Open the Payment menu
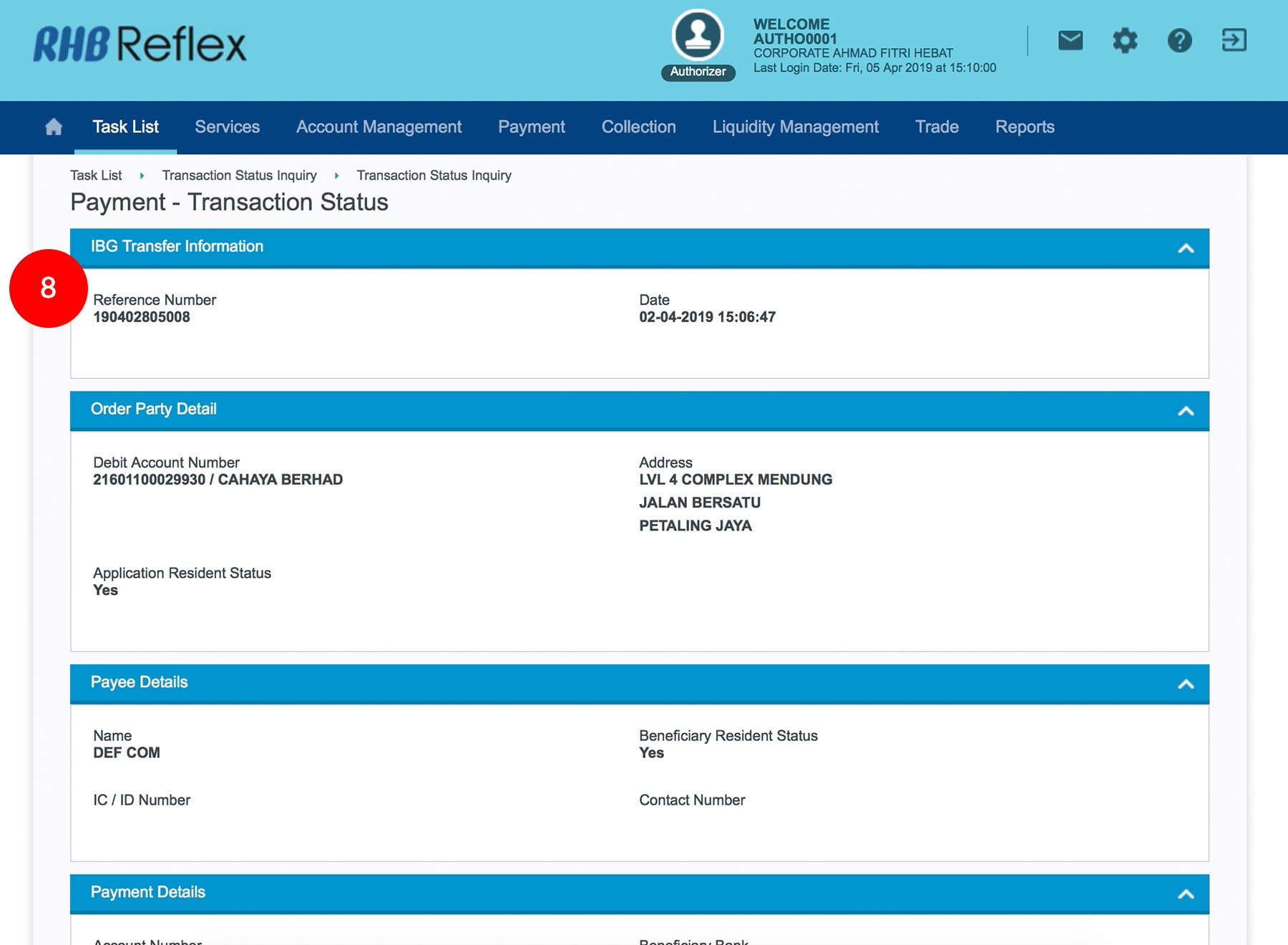 coord(531,127)
